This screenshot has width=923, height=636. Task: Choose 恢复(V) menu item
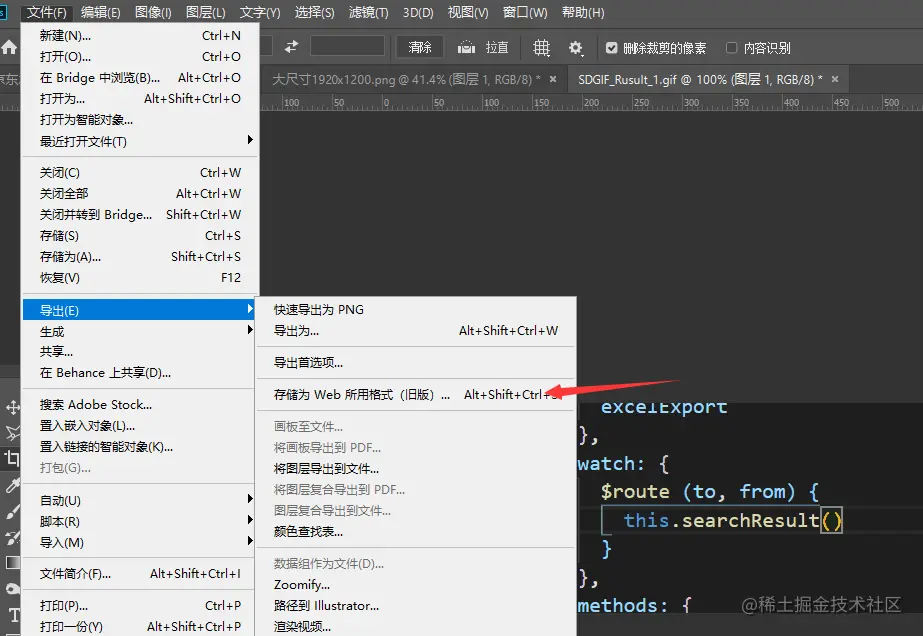140,278
